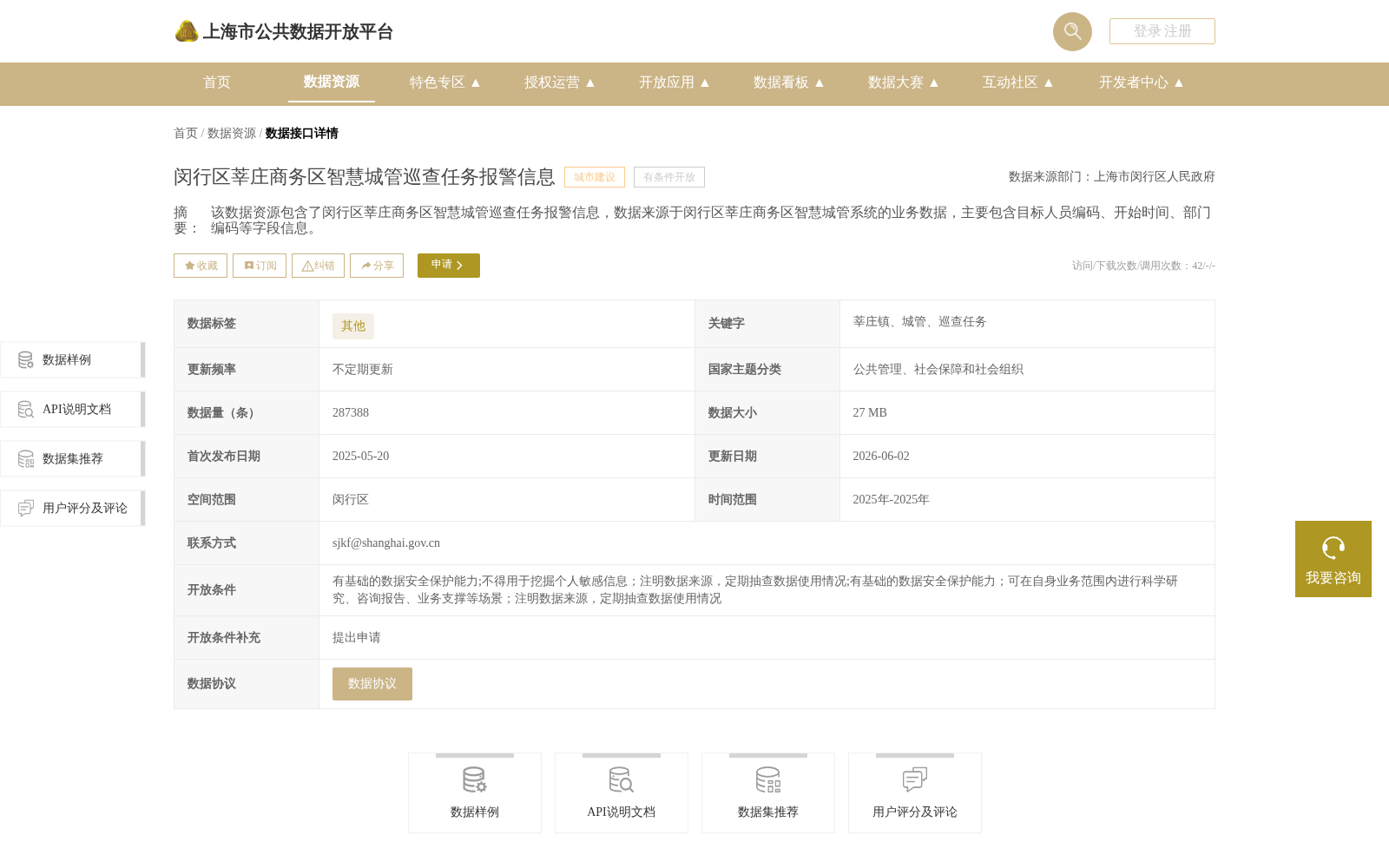Click the 我要咨询 floating button

pos(1333,559)
